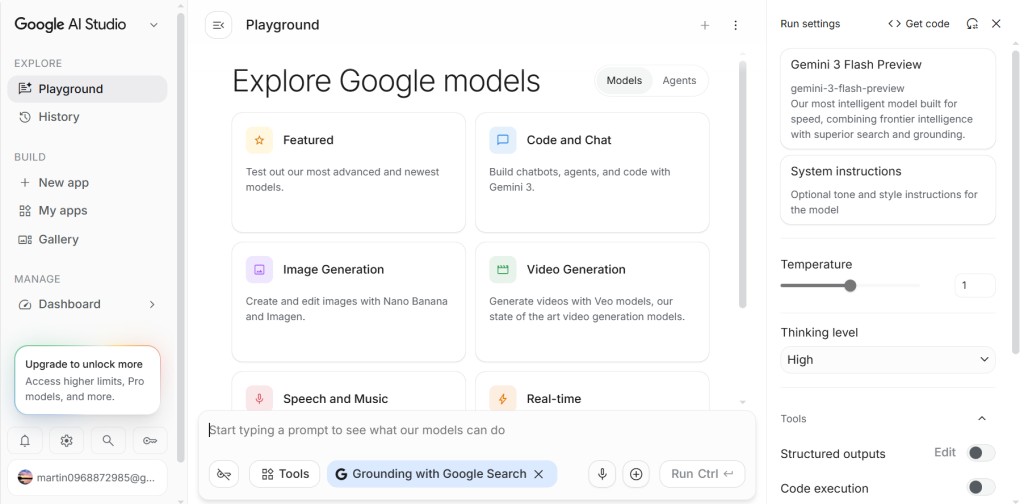The height and width of the screenshot is (504, 1024).
Task: Click the search magnifier icon in sidebar
Action: [108, 441]
